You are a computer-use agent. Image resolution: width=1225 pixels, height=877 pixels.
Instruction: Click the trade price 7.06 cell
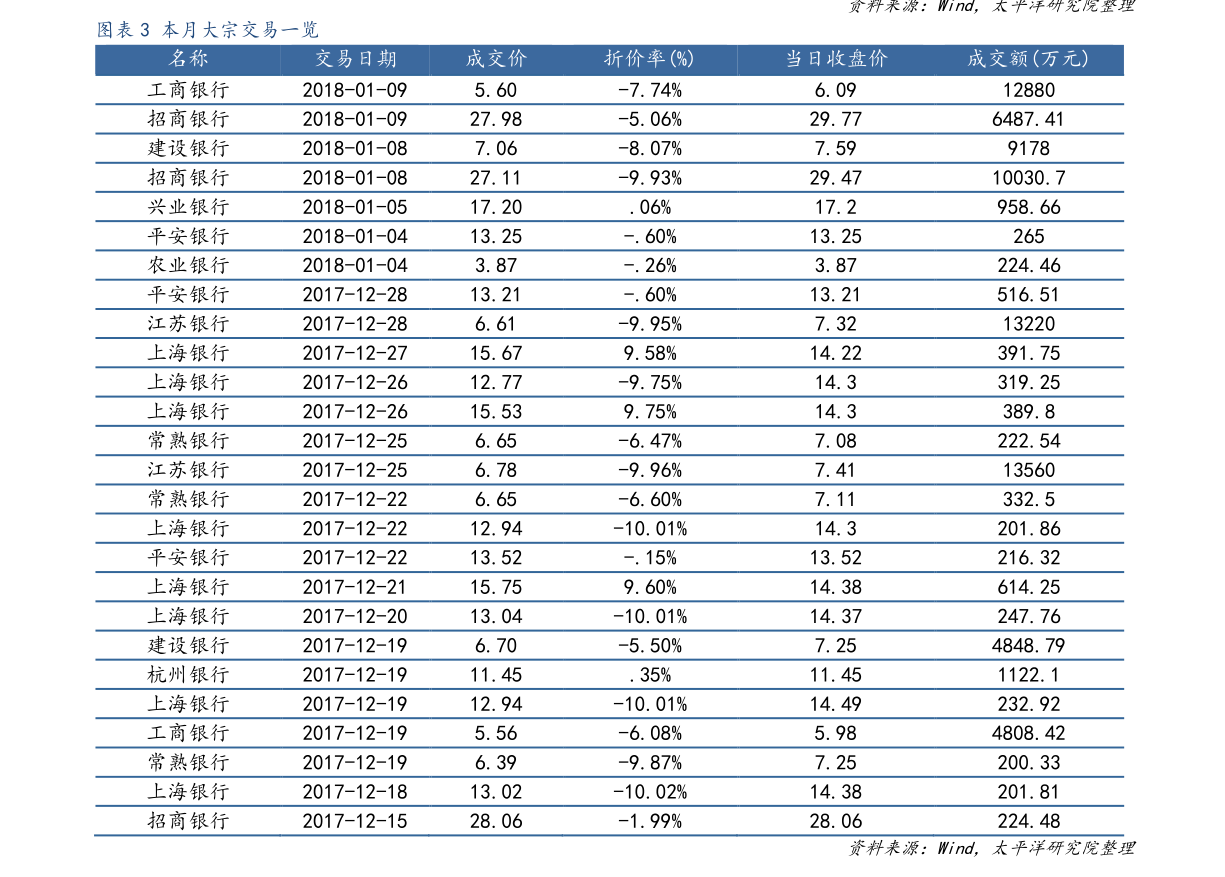pyautogui.click(x=496, y=148)
